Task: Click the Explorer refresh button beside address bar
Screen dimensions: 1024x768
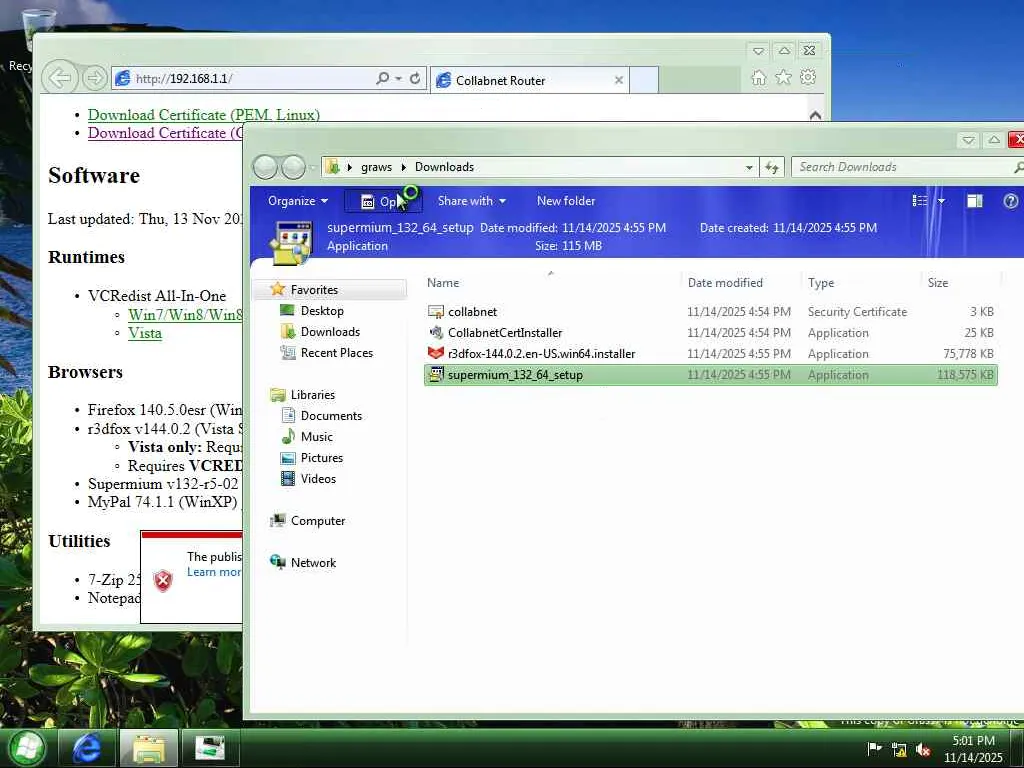Action: 771,167
